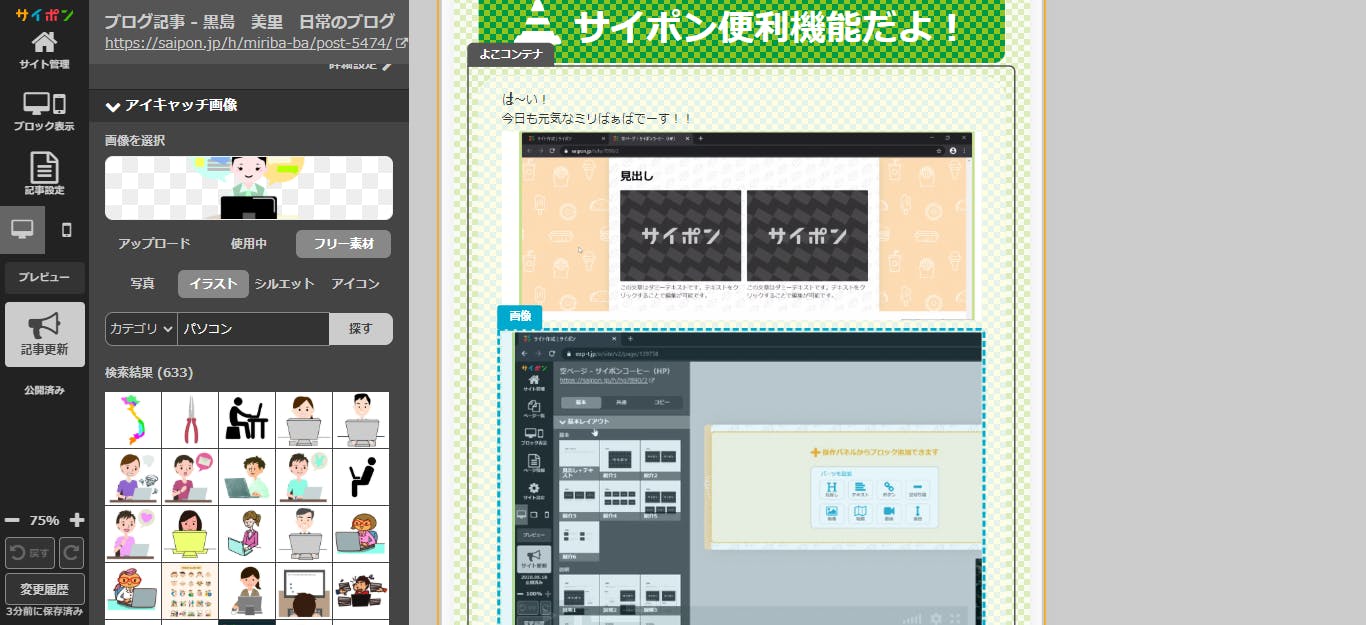Viewport: 1366px width, 625px height.
Task: Pick the woman behind yellow monitor illustration
Action: click(x=190, y=534)
